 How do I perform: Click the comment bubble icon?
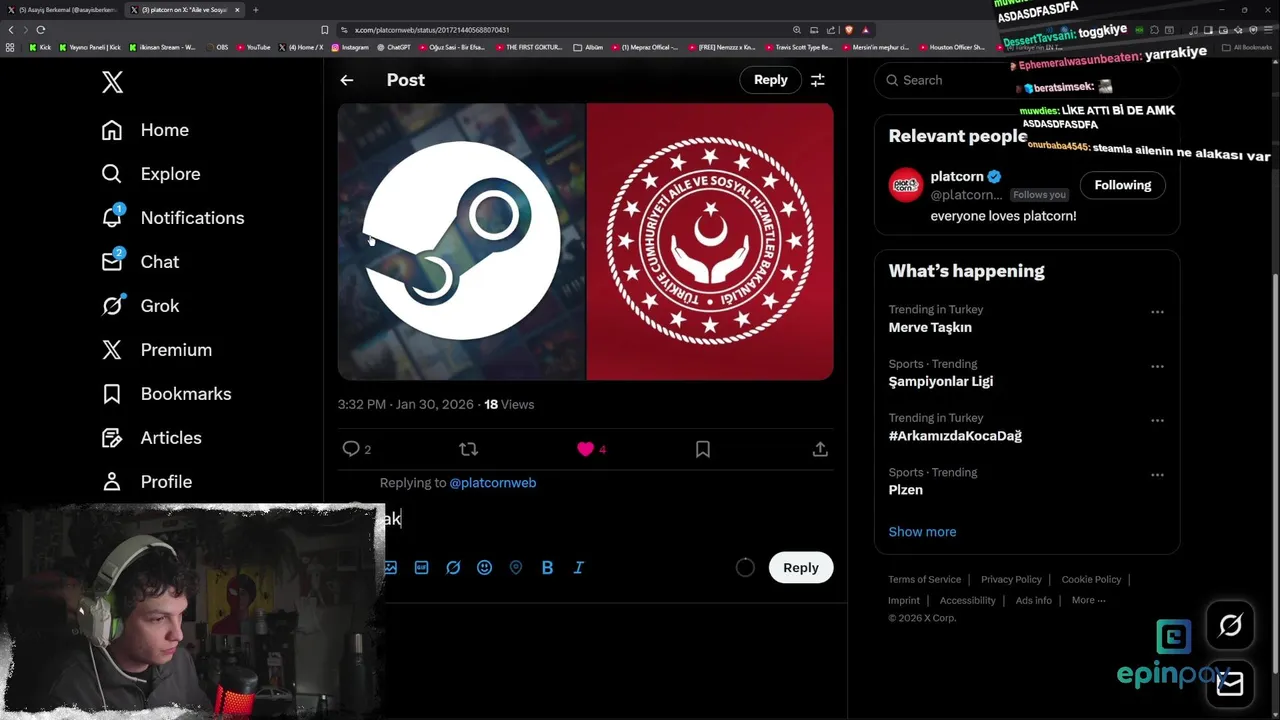(x=351, y=449)
